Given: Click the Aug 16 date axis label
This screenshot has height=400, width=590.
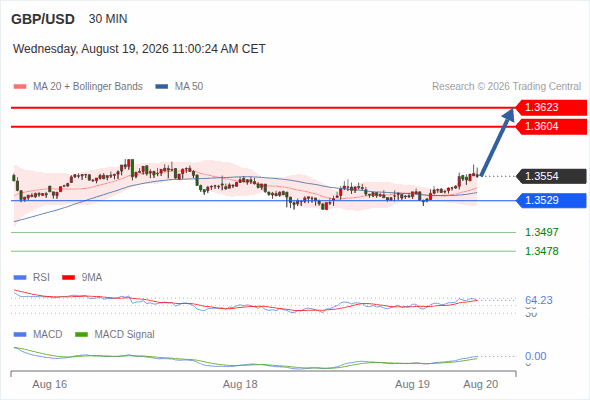Looking at the screenshot, I should tap(50, 385).
